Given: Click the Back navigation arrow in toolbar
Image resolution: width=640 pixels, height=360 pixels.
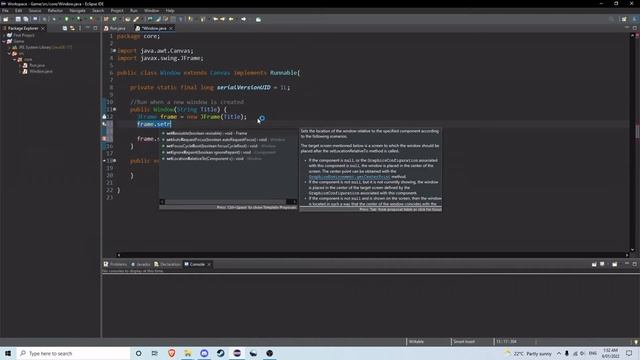Looking at the screenshot, I should pyautogui.click(x=231, y=19).
